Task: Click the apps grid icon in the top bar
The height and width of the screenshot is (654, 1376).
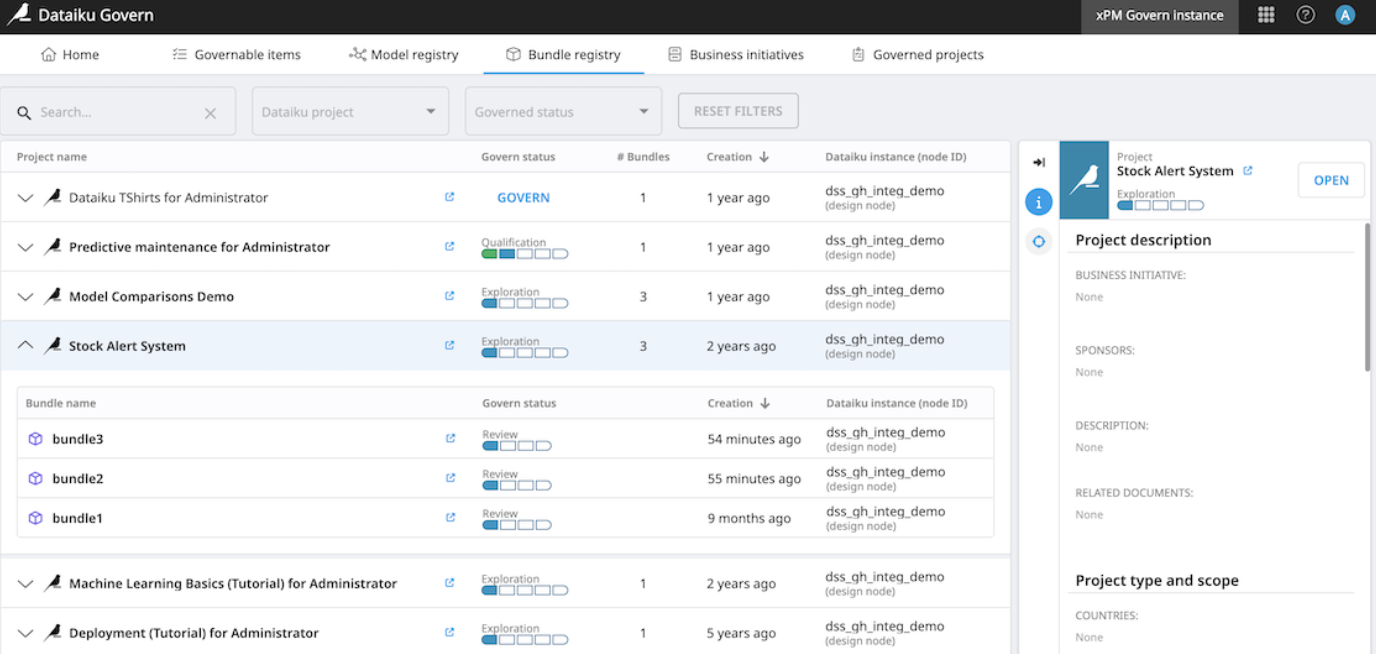Action: (1265, 14)
